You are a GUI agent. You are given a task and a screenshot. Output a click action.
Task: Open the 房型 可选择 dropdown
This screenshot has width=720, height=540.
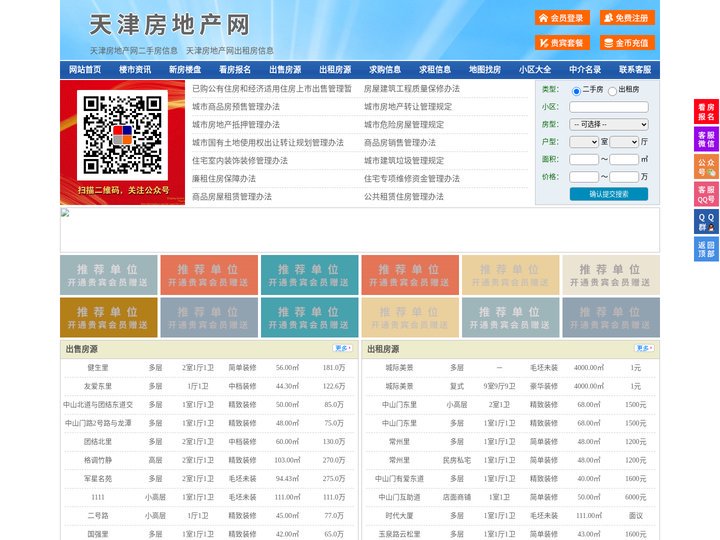coord(609,124)
